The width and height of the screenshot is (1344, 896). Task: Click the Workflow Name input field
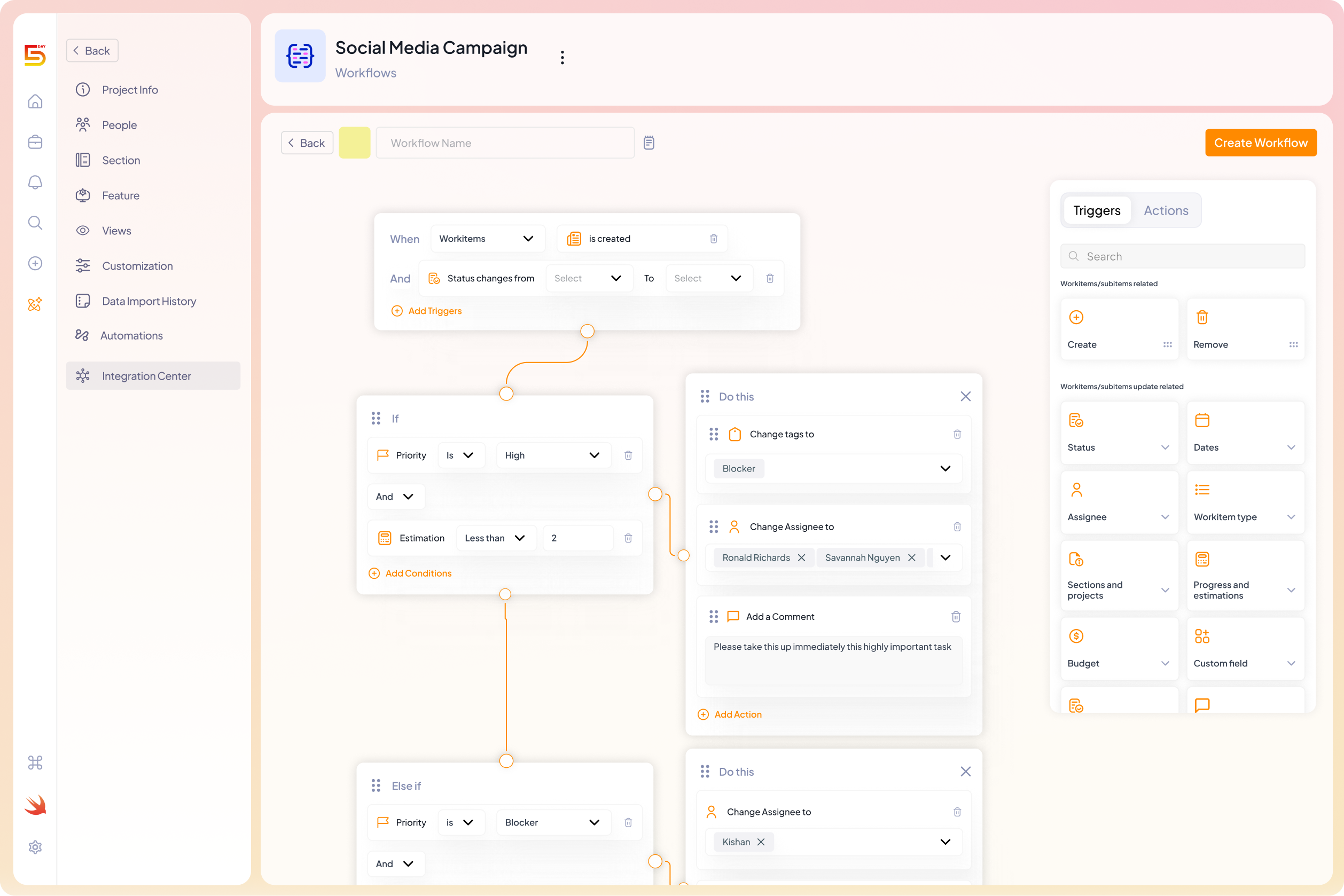[x=505, y=142]
